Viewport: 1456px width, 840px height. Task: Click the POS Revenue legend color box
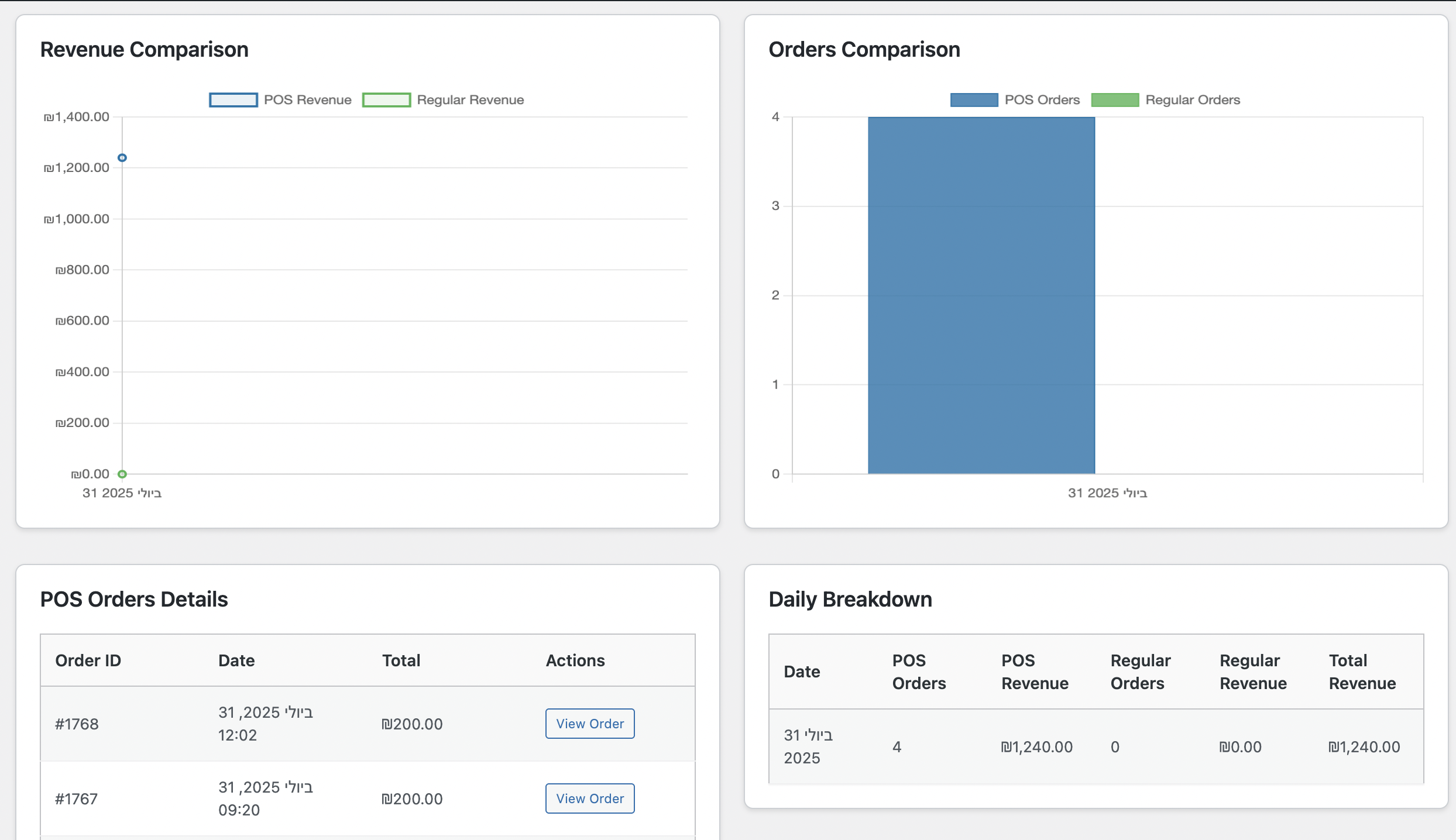pos(233,100)
